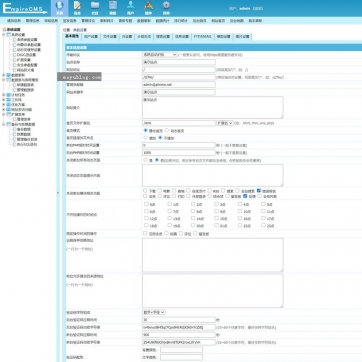This screenshot has width=362, height=362.
Task: Open the Template layout icon in header
Action: tap(113, 8)
